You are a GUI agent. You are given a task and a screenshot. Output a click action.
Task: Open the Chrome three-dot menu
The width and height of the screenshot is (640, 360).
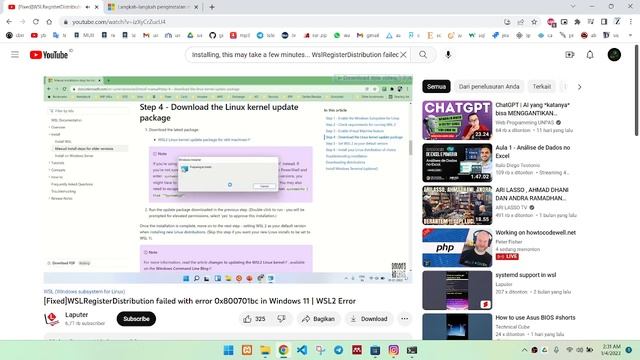pyautogui.click(x=631, y=22)
